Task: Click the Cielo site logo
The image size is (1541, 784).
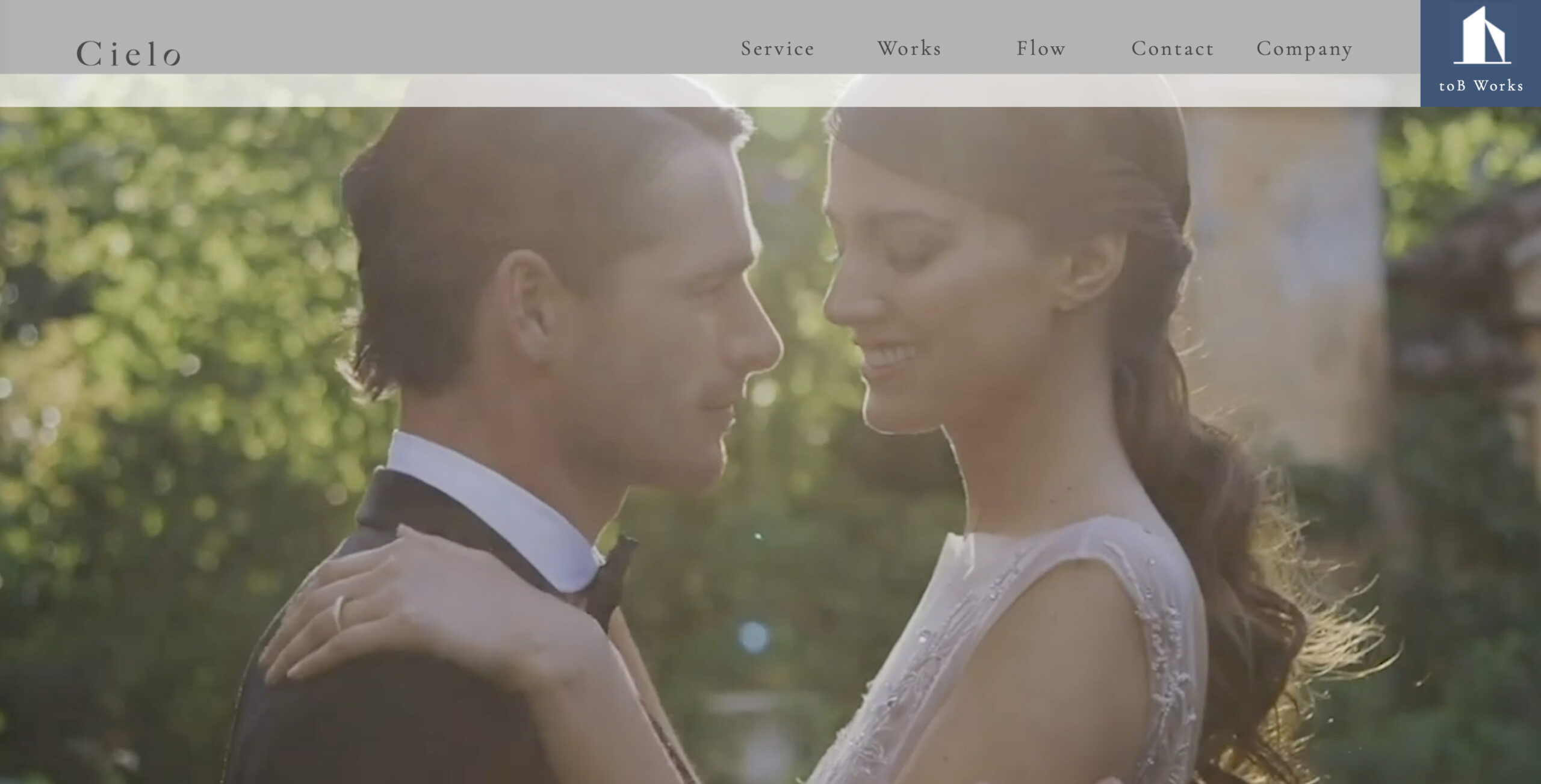Action: pos(128,54)
